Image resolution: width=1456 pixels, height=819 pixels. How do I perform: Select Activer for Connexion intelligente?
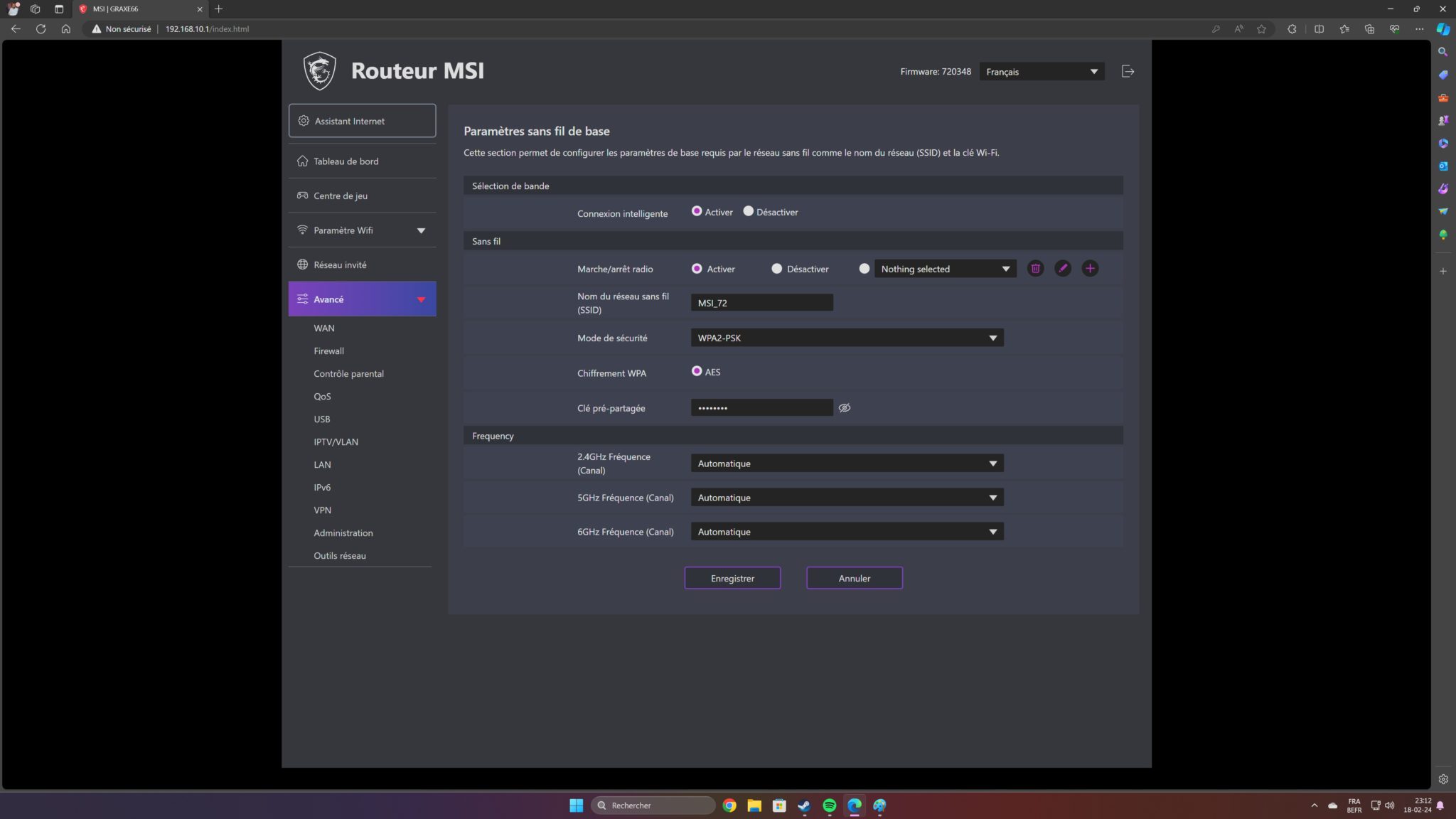coord(697,211)
